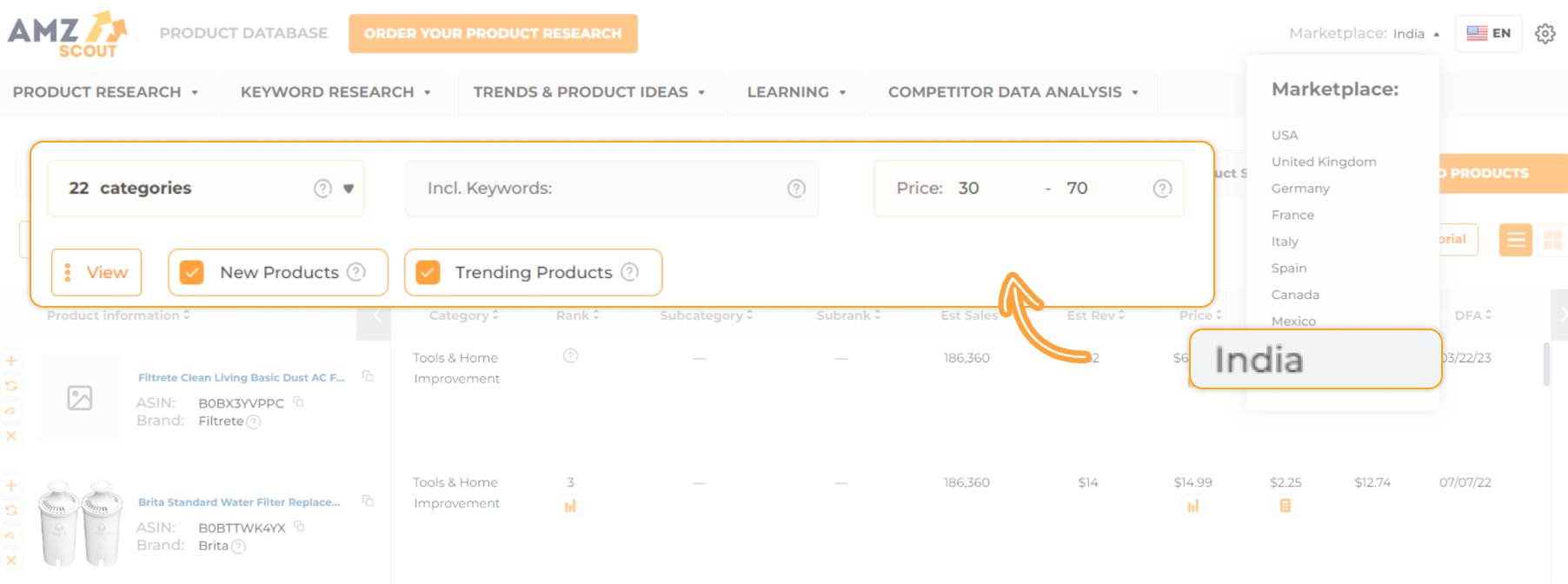
Task: Open the settings gear icon
Action: click(1545, 33)
